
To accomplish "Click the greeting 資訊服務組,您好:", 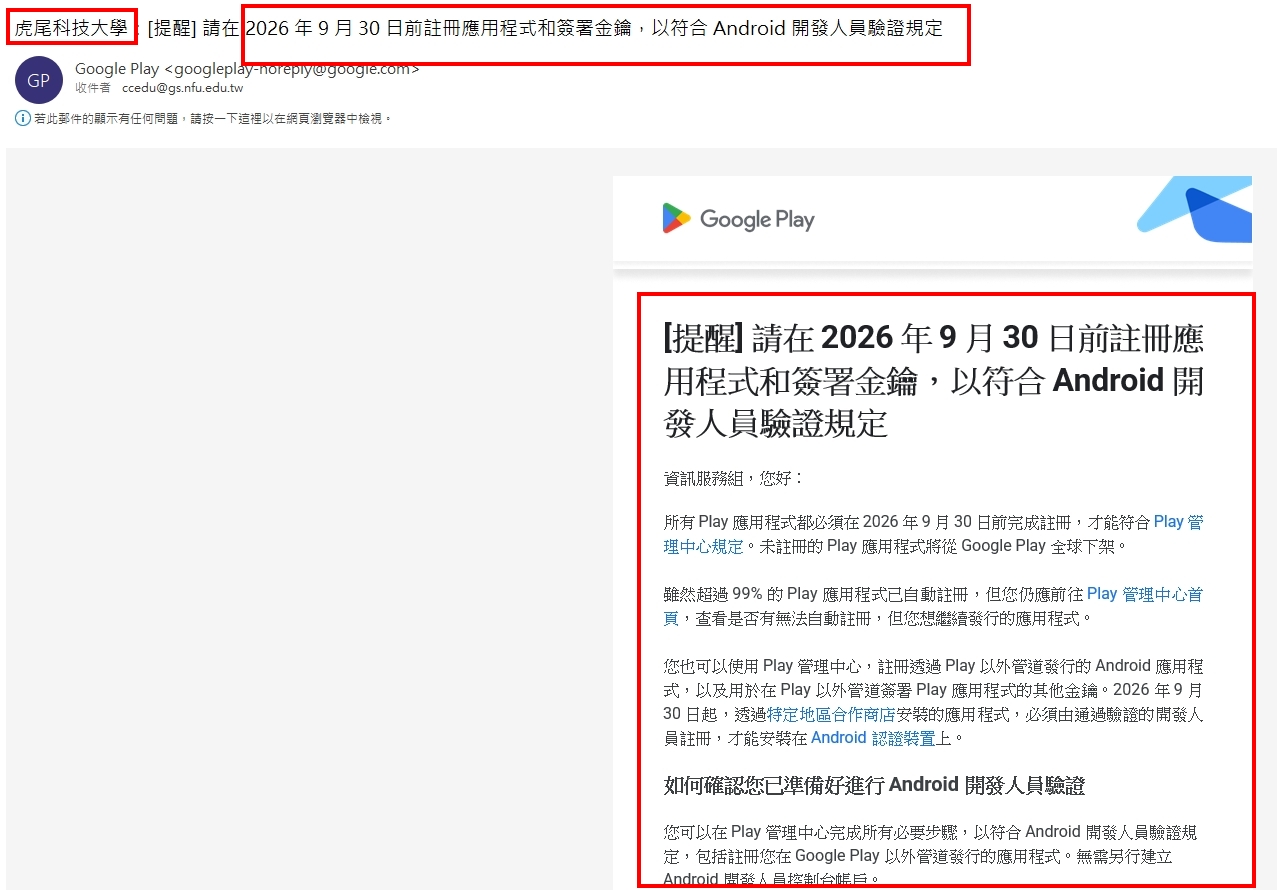I will click(x=734, y=478).
